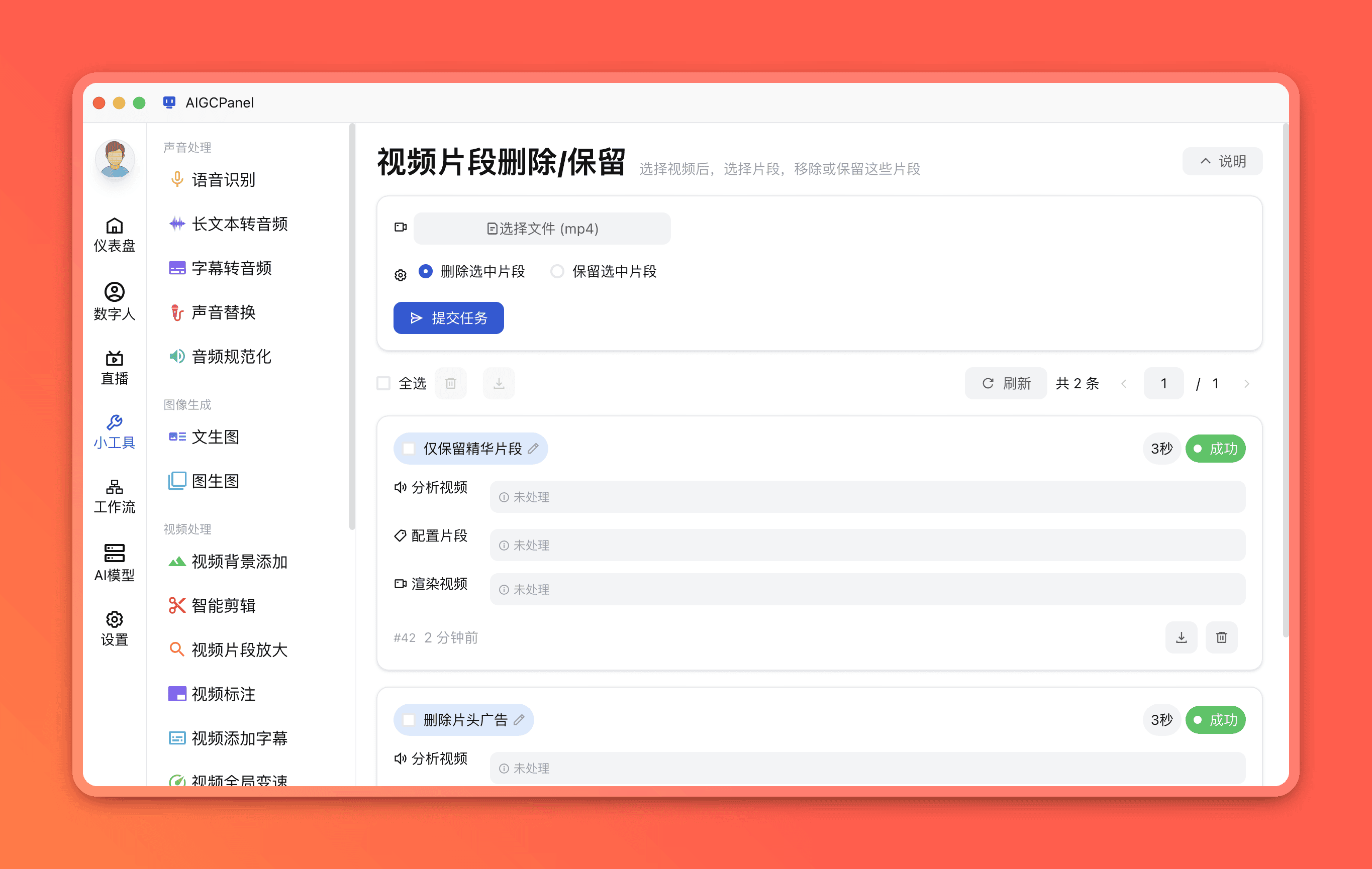Click 未处理 field next to 配置片段
This screenshot has height=869, width=1372.
click(x=867, y=545)
